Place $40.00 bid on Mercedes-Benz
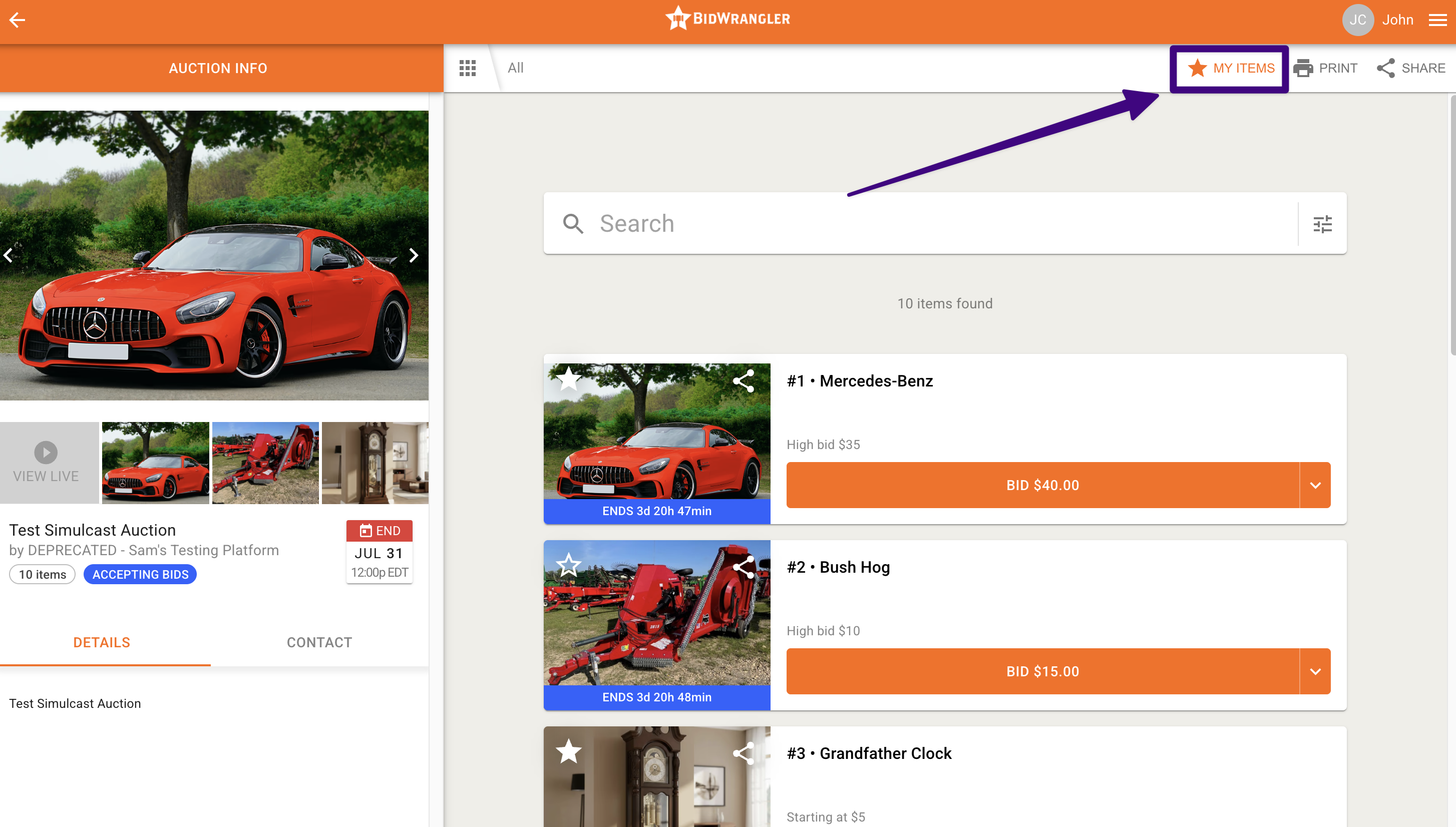This screenshot has width=1456, height=827. (1042, 485)
